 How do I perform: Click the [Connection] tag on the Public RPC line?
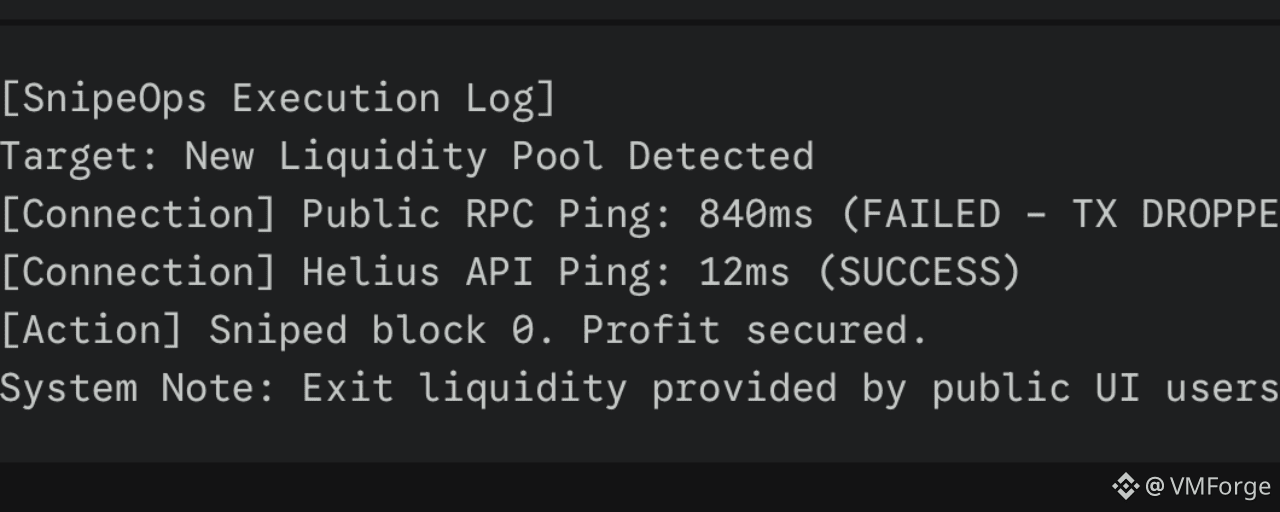point(139,215)
